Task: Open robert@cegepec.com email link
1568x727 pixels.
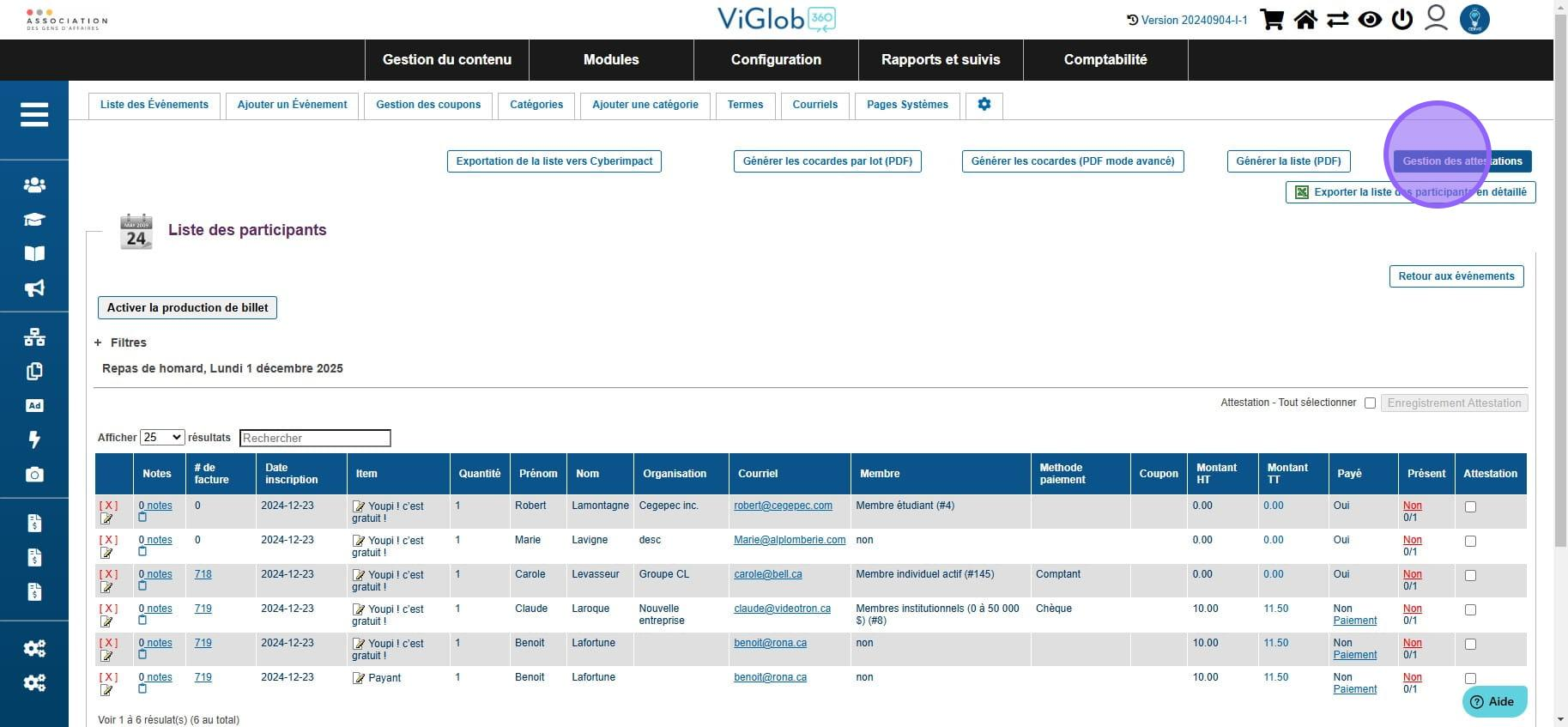Action: [783, 506]
